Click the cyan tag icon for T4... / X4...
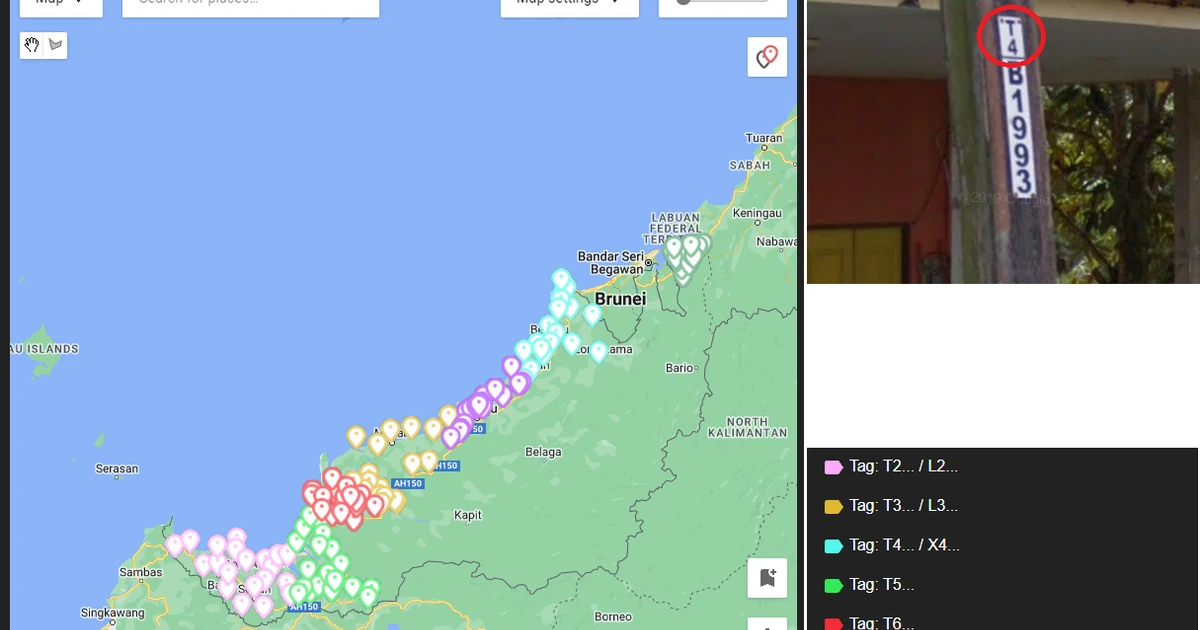 (833, 546)
